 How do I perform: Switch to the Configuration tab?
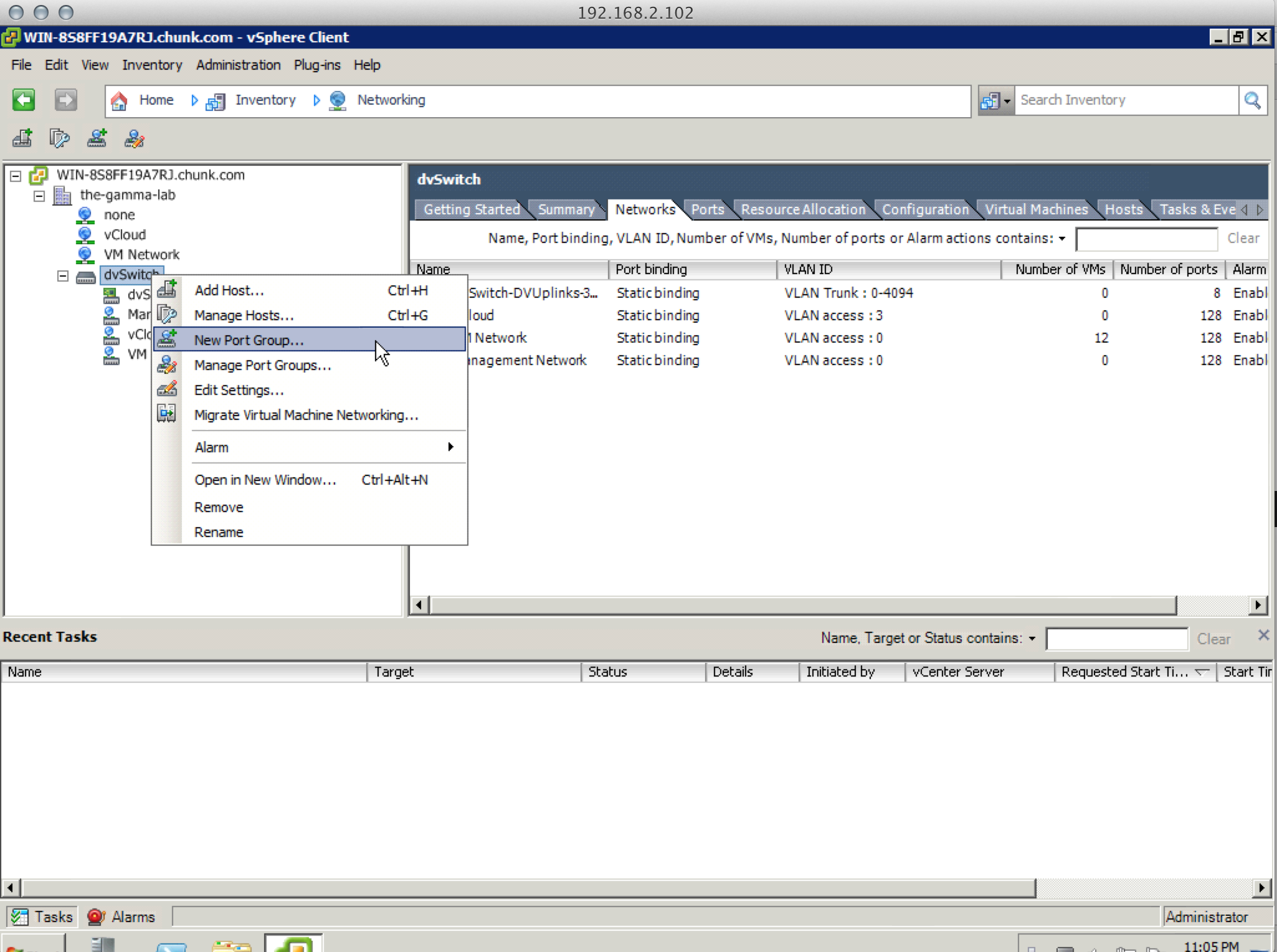(x=925, y=209)
